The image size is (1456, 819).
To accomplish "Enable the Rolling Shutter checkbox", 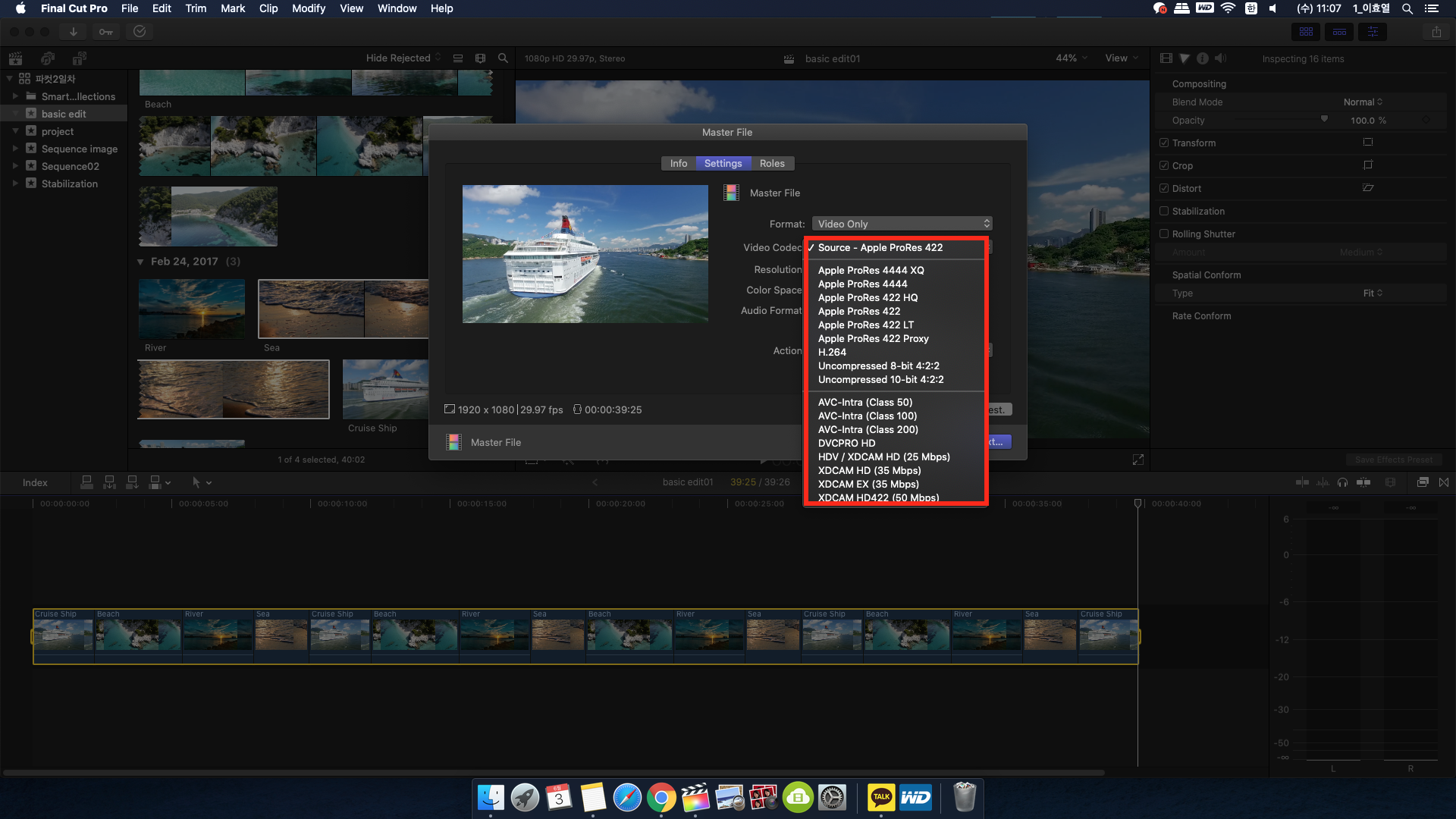I will pyautogui.click(x=1164, y=234).
